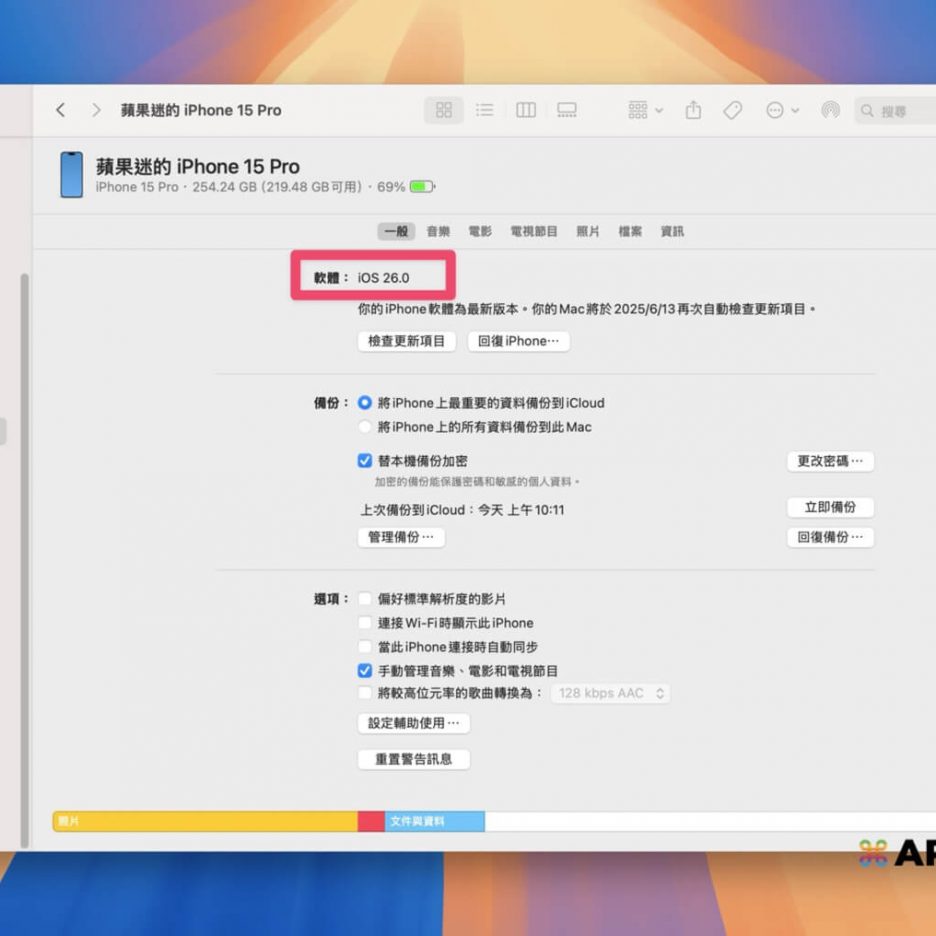This screenshot has height=936, width=936.
Task: Open the more actions ellipsis menu
Action: coord(782,110)
